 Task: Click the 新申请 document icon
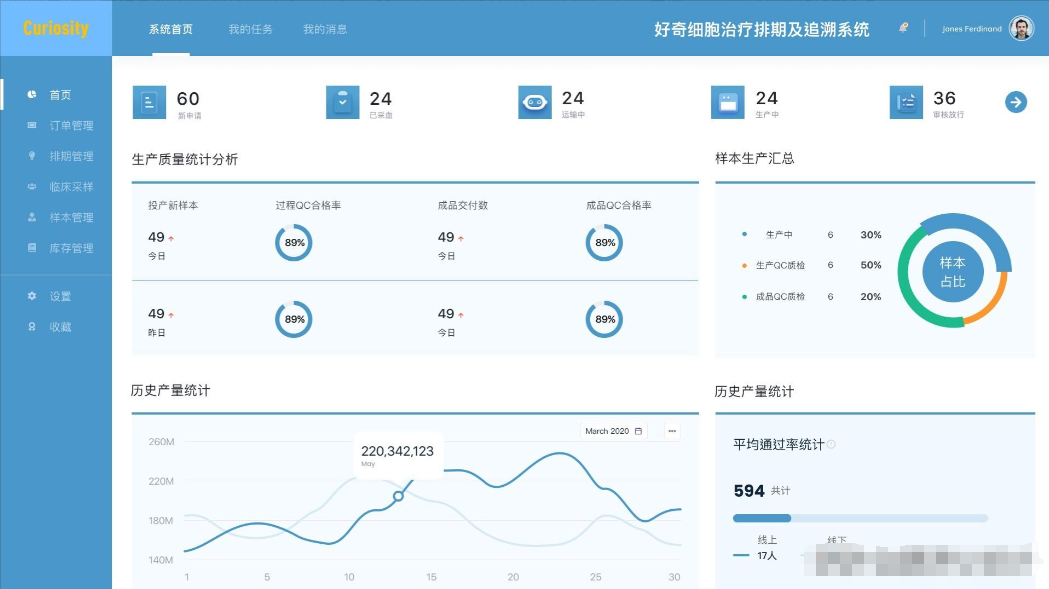click(x=149, y=102)
